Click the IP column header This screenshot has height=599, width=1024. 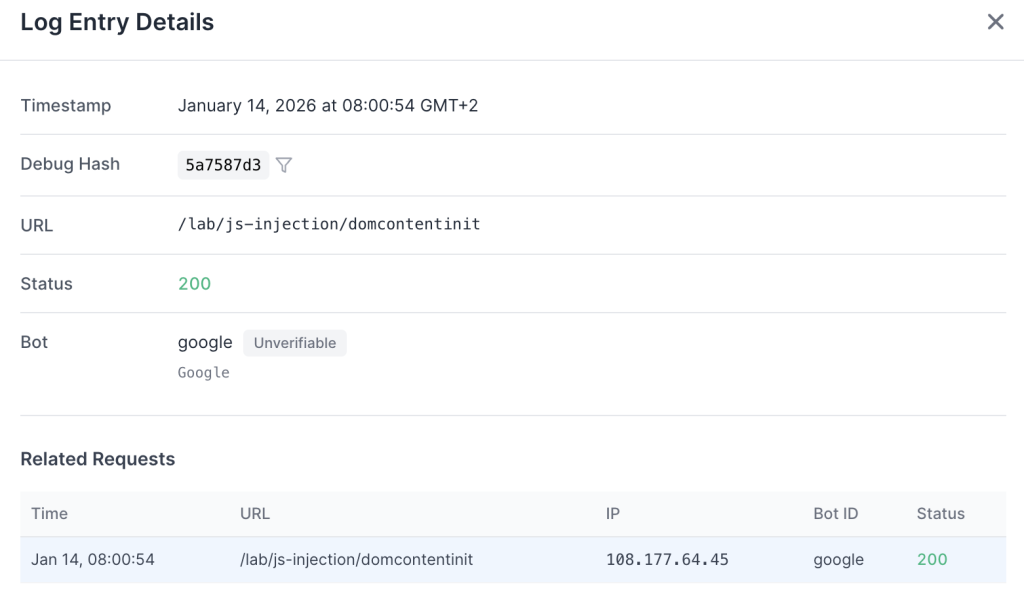coord(613,514)
